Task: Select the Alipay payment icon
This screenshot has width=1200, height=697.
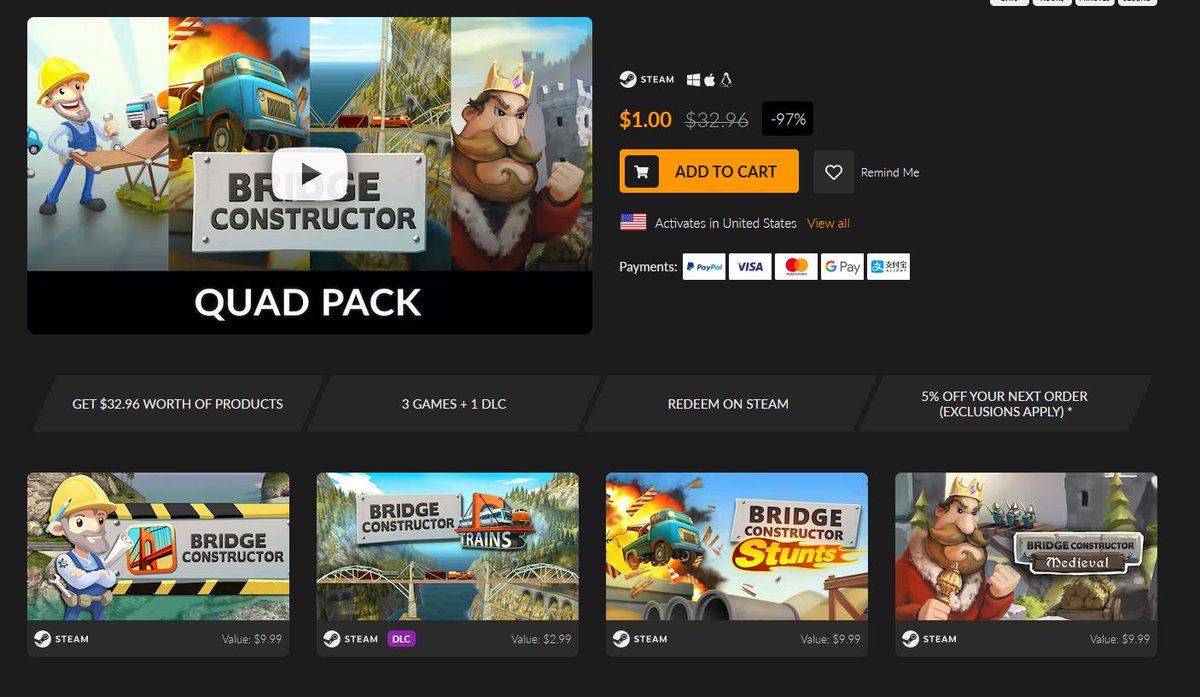Action: (888, 266)
